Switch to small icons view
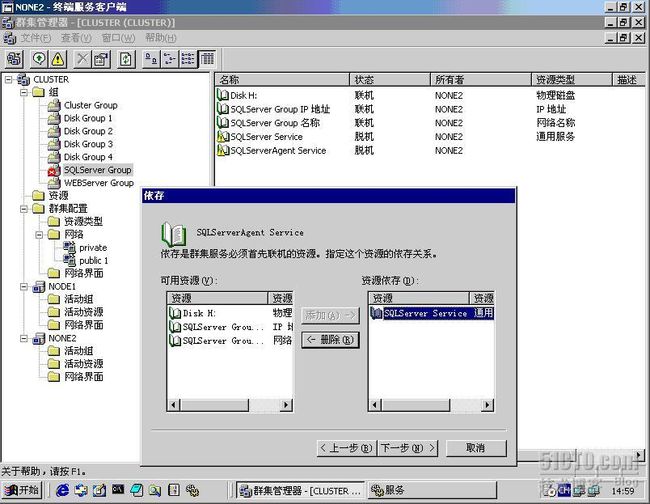The height and width of the screenshot is (504, 650). (x=170, y=59)
